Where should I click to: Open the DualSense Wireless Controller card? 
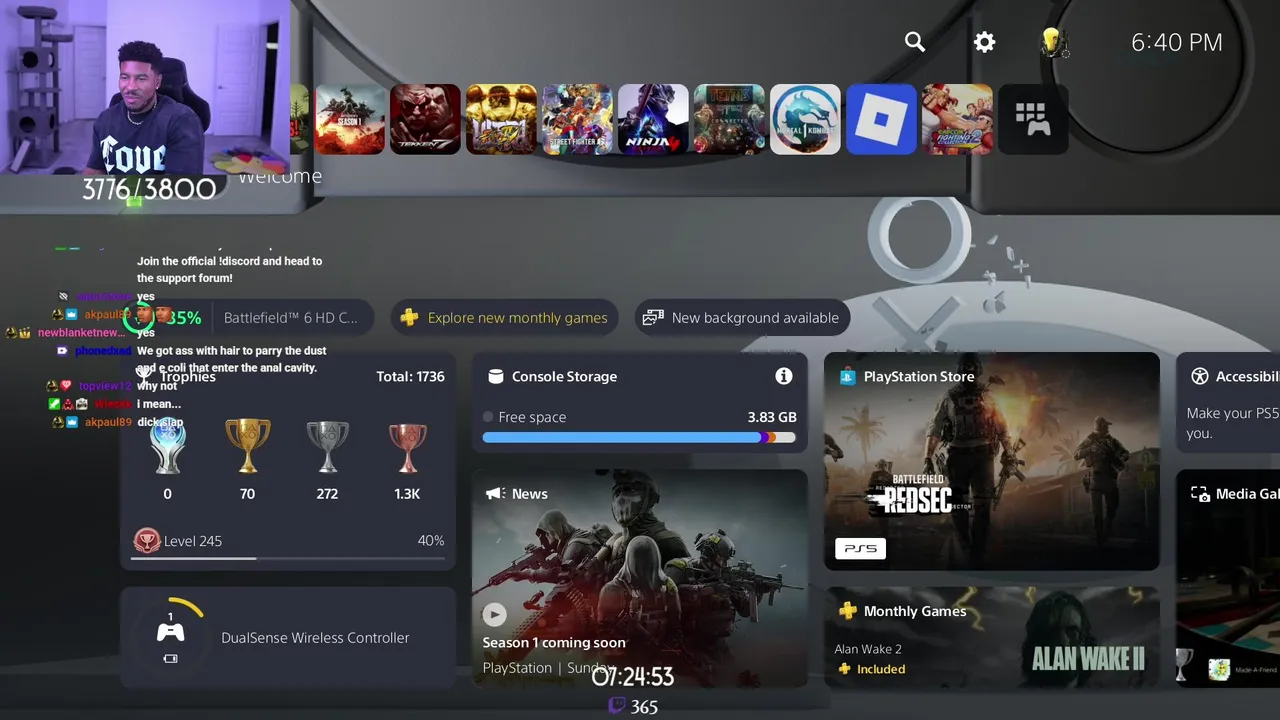288,637
